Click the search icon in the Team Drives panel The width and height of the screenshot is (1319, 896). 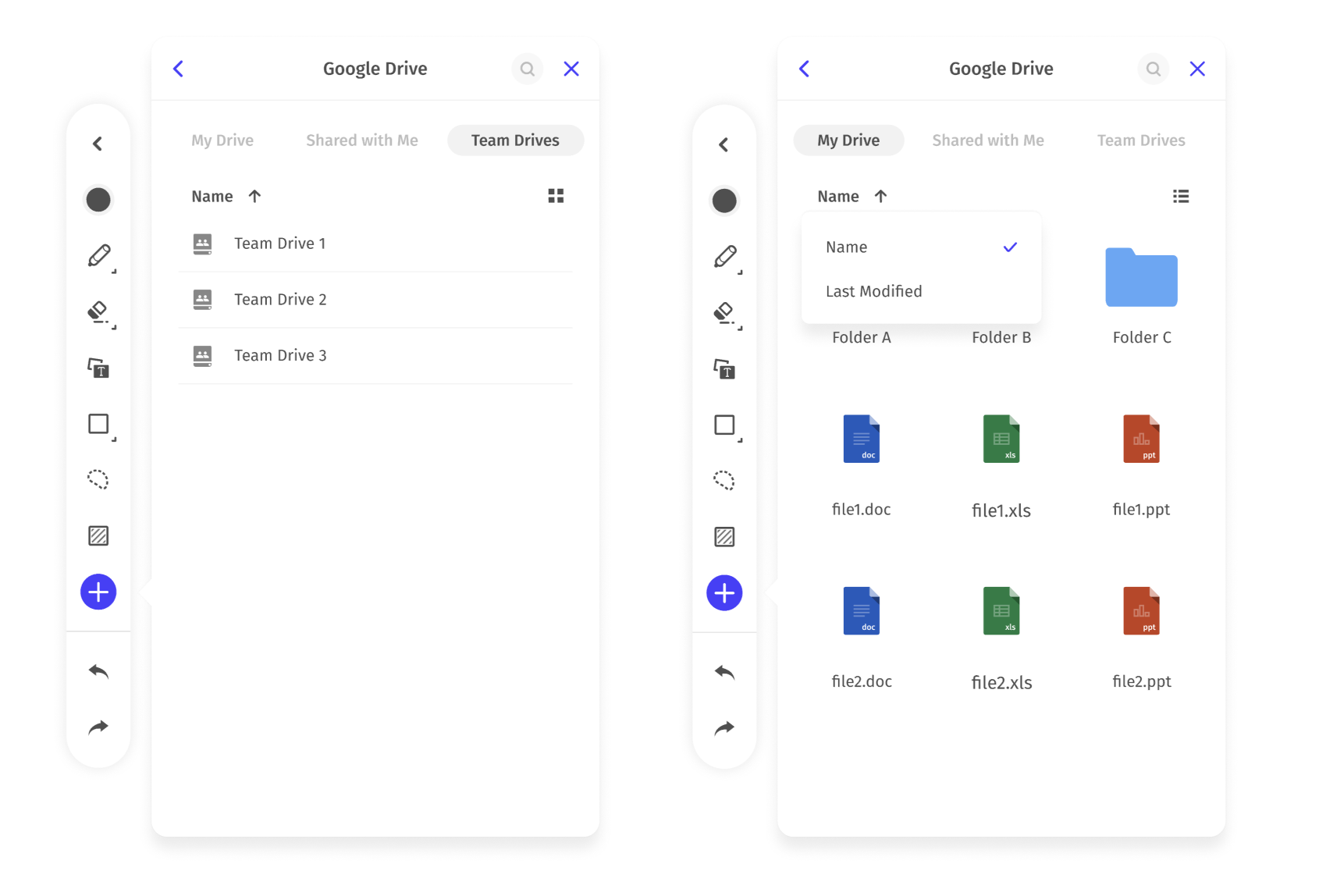[x=528, y=69]
